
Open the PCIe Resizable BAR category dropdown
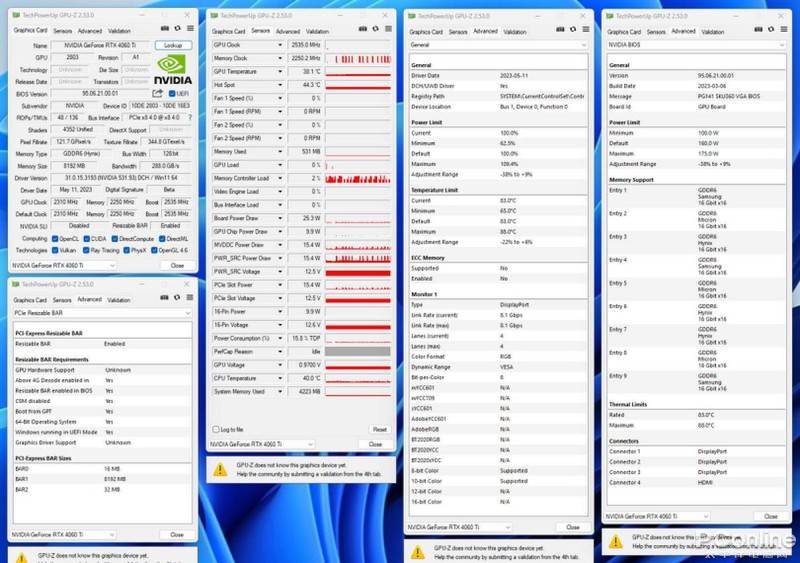tap(102, 313)
